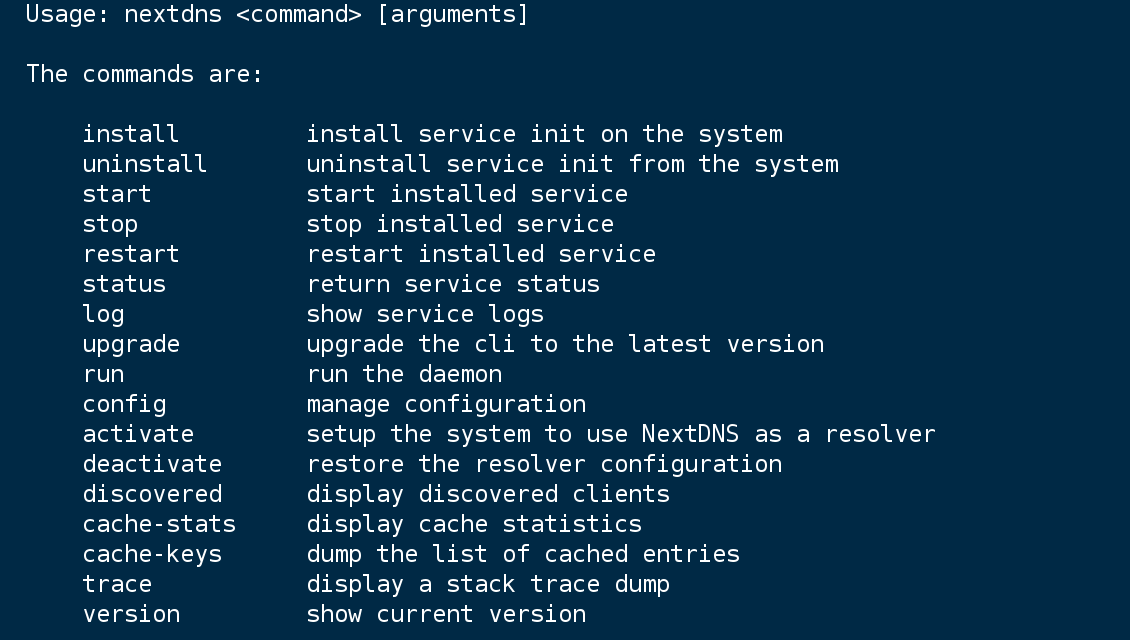Viewport: 1130px width, 640px height.
Task: Click the 'cache-stats' command name
Action: [159, 524]
